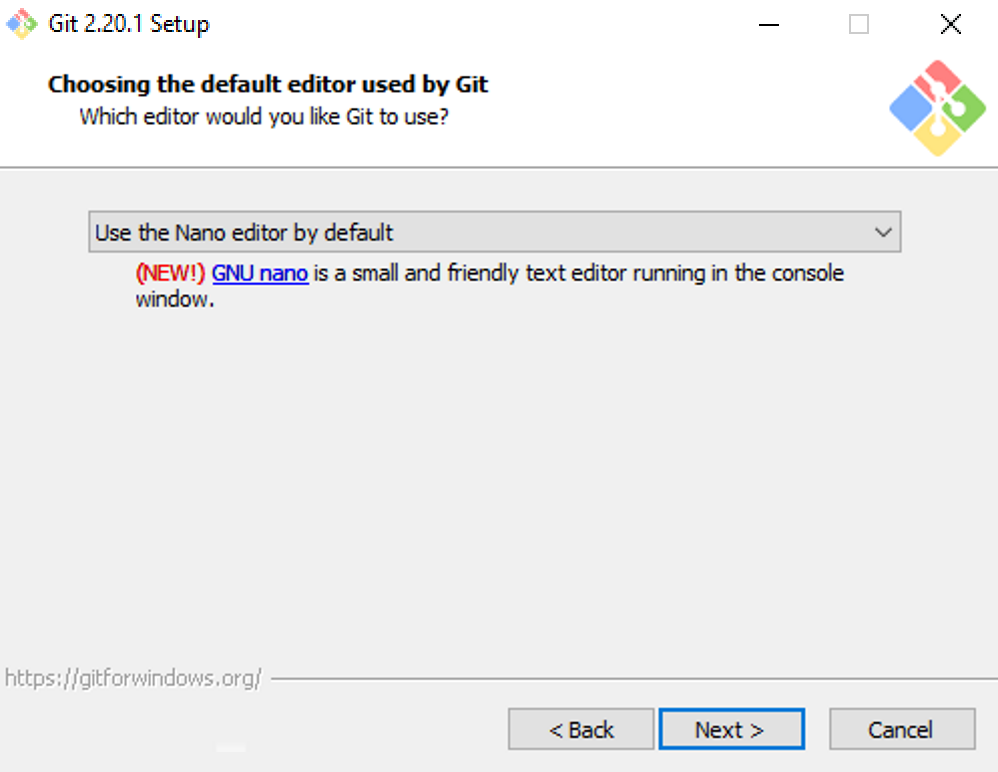The image size is (998, 772).
Task: Cancel the Git installation
Action: tap(902, 729)
